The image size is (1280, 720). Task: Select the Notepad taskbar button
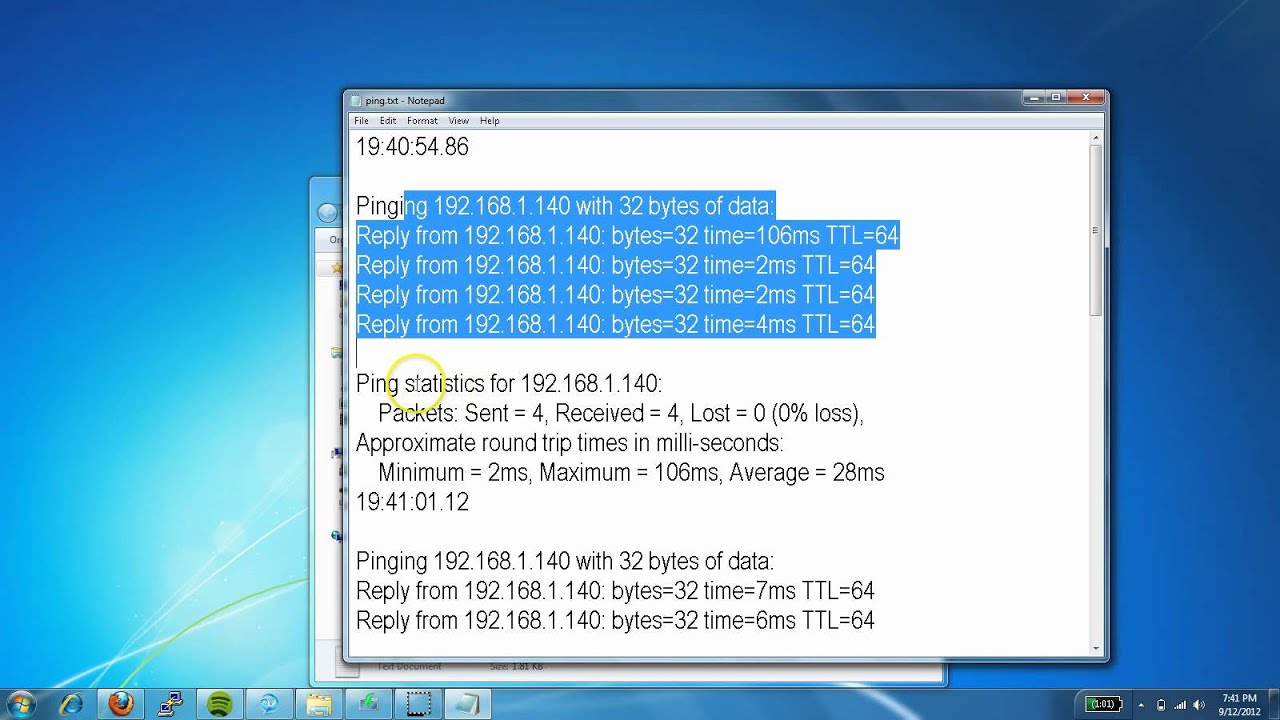pos(467,704)
